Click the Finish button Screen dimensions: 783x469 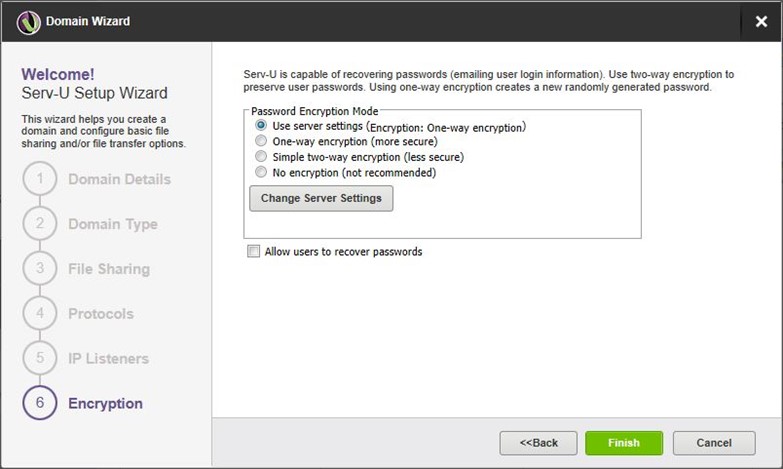624,443
